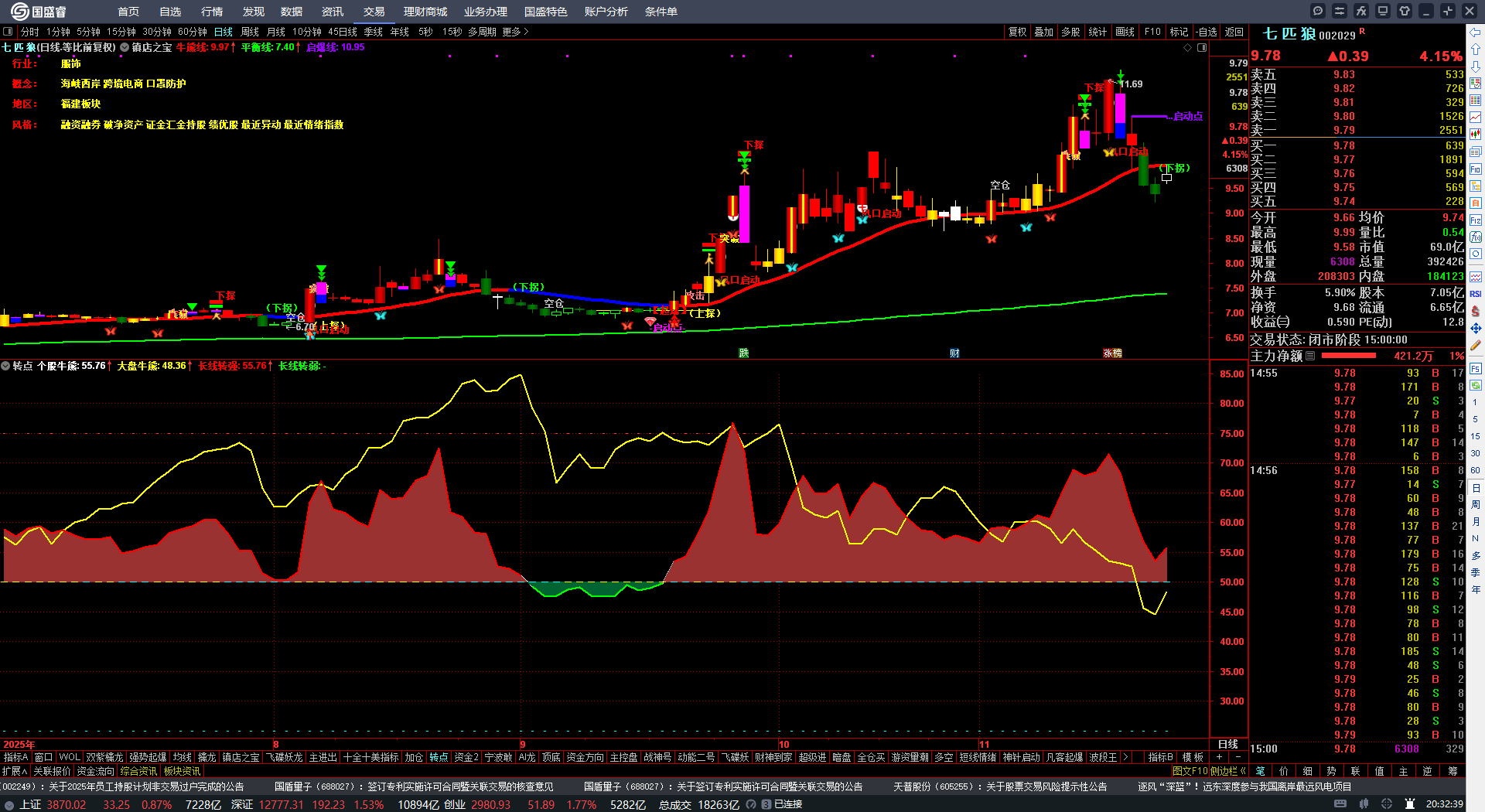Open the 统计 statistics options

[1098, 32]
